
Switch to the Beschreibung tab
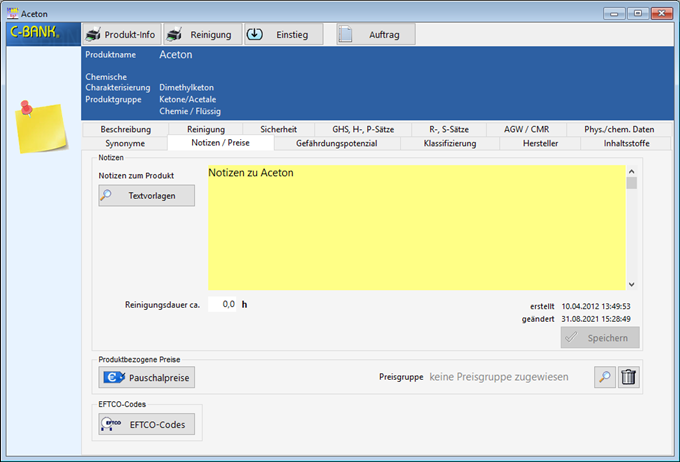125,129
